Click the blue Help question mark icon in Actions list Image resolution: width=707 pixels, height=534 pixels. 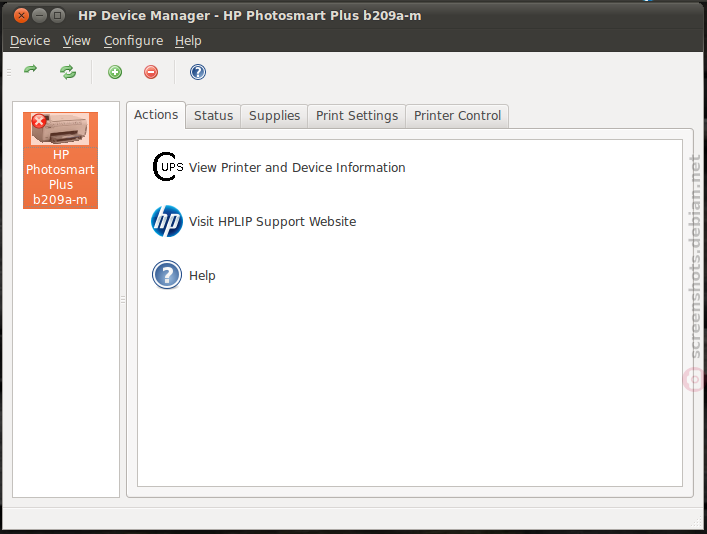click(x=167, y=275)
